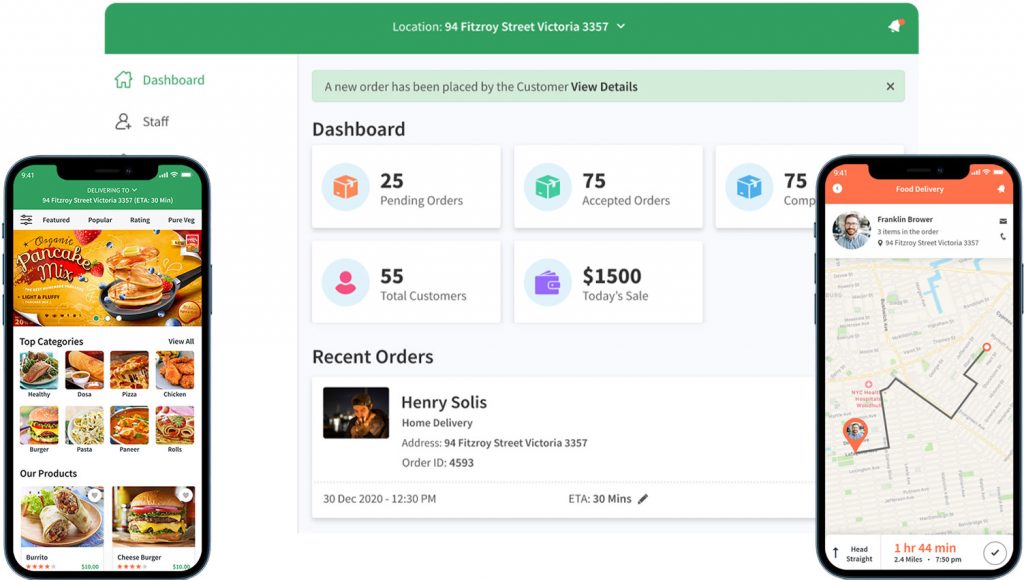Expand the Location address dropdown chevron
The image size is (1024, 580).
pos(621,26)
